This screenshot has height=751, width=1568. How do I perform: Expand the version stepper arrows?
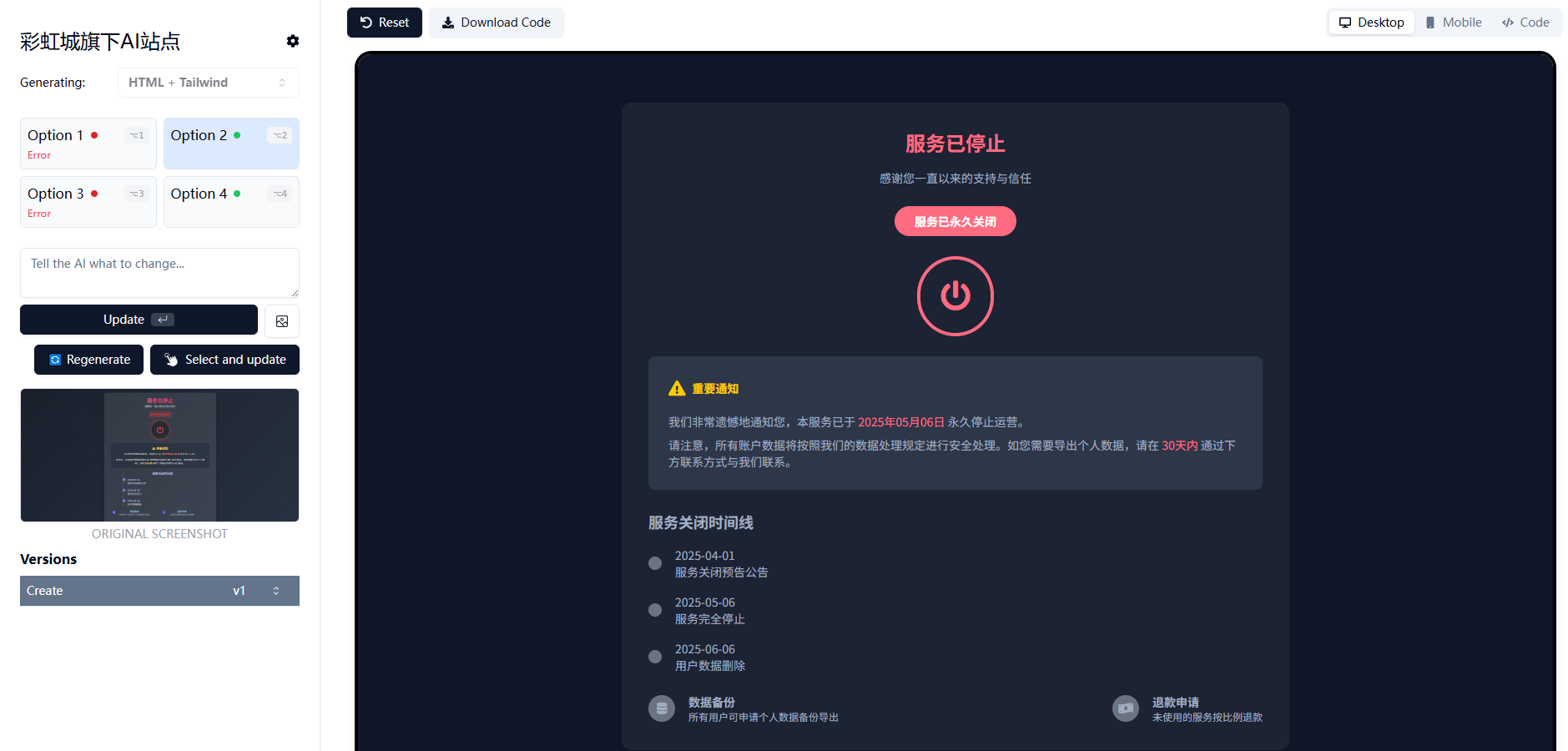point(275,590)
